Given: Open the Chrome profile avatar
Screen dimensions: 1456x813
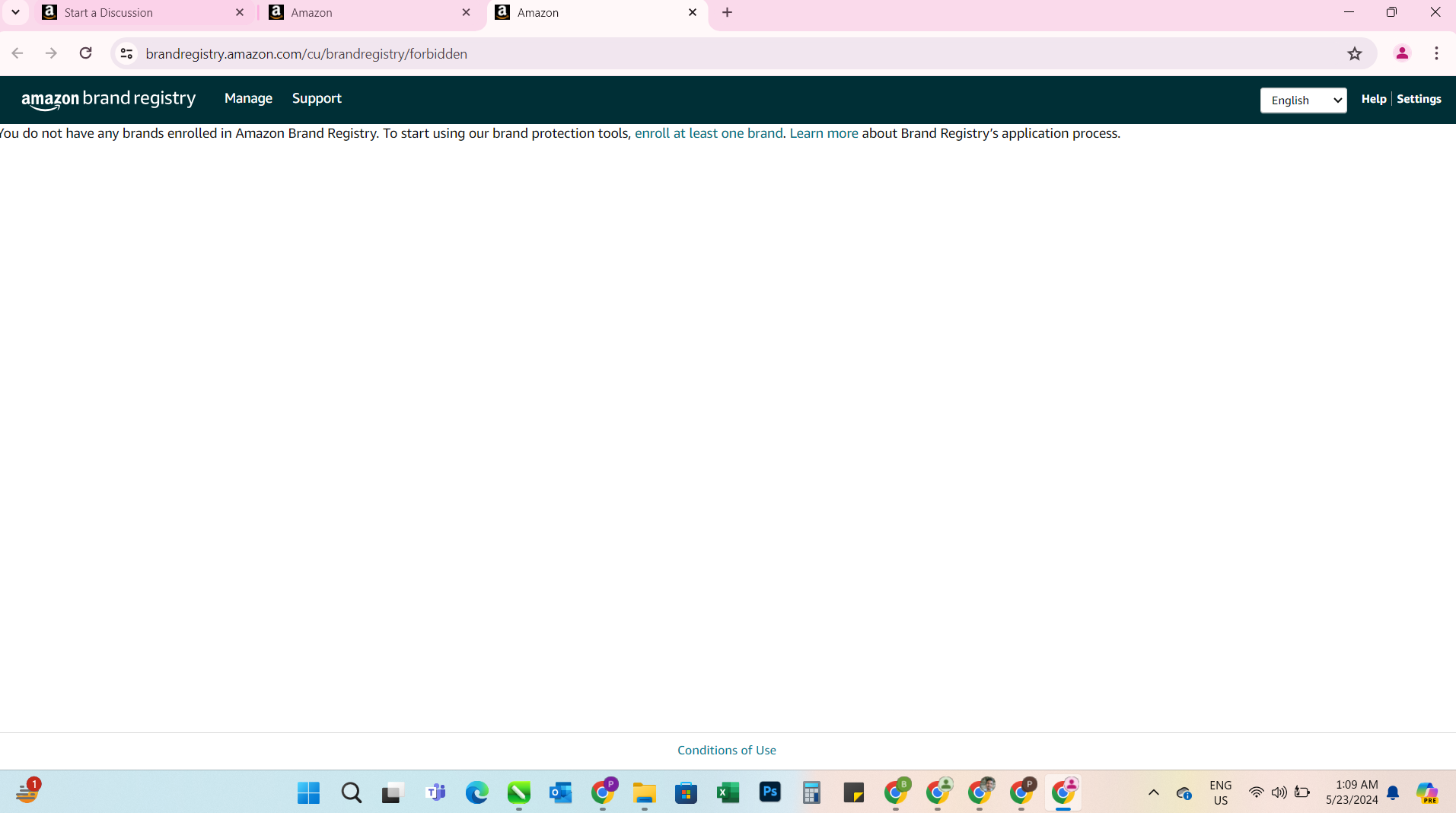Looking at the screenshot, I should (1402, 53).
